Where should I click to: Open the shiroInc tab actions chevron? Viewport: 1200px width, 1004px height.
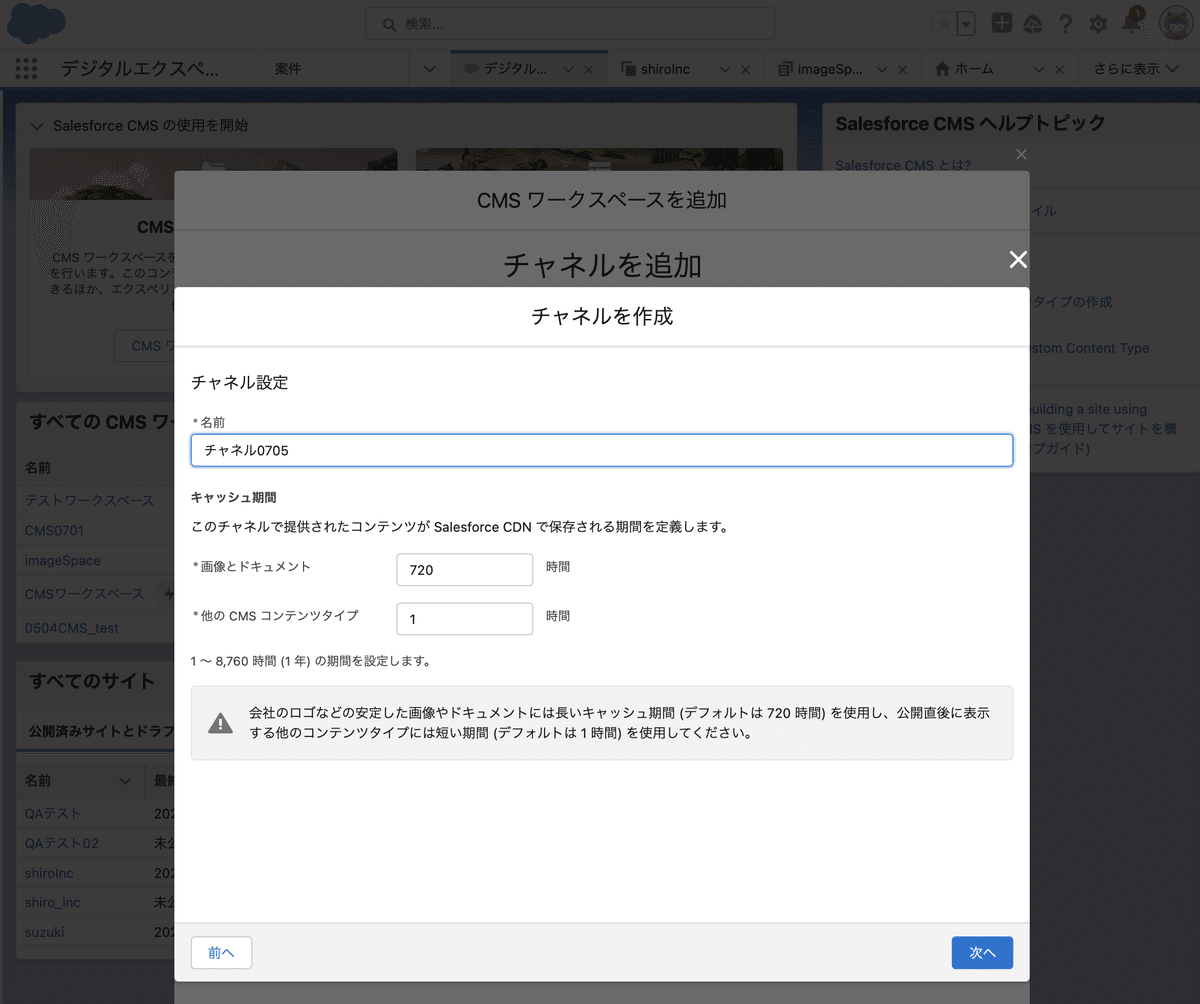(x=725, y=69)
